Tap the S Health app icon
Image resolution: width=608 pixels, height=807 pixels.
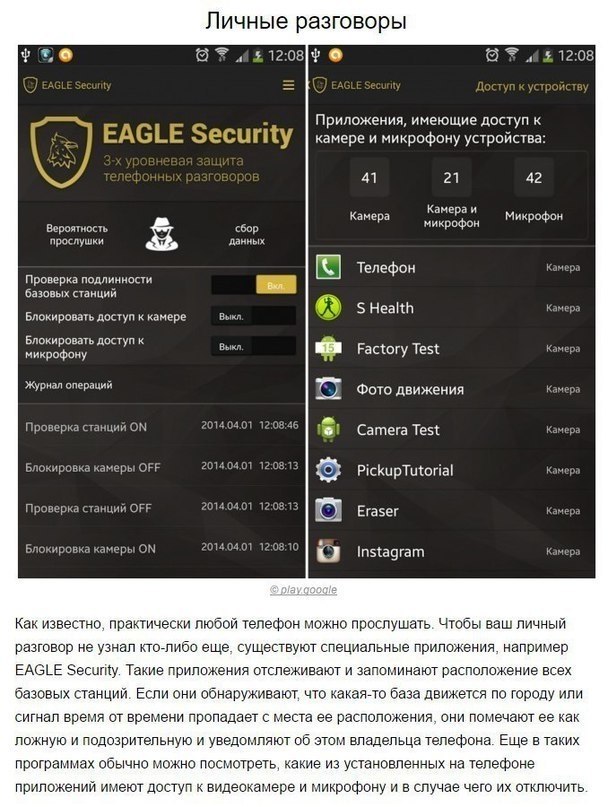coord(328,308)
